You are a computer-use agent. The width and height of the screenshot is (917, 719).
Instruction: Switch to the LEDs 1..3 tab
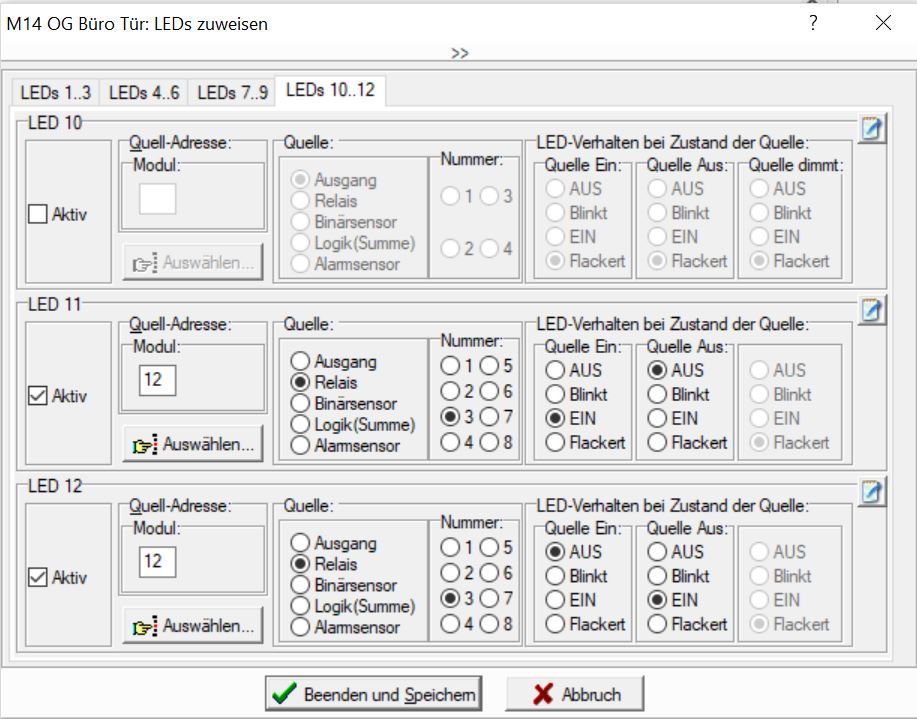(x=56, y=92)
